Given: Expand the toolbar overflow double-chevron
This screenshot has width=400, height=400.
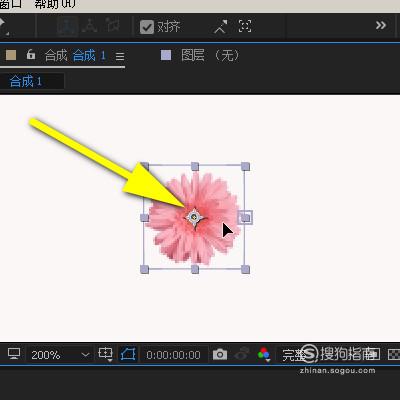Looking at the screenshot, I should click(x=381, y=25).
